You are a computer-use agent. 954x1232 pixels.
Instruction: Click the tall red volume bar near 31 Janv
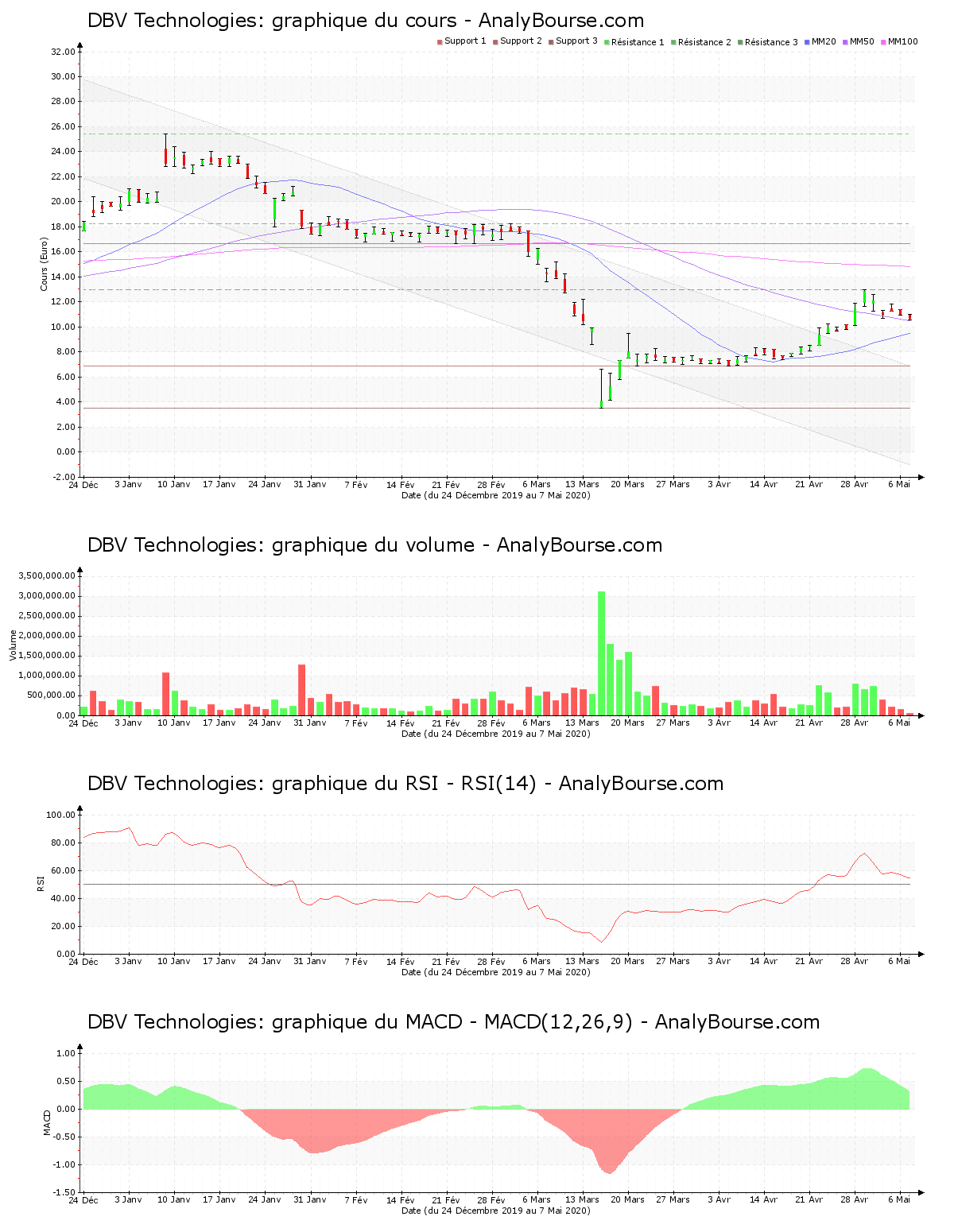tap(302, 690)
